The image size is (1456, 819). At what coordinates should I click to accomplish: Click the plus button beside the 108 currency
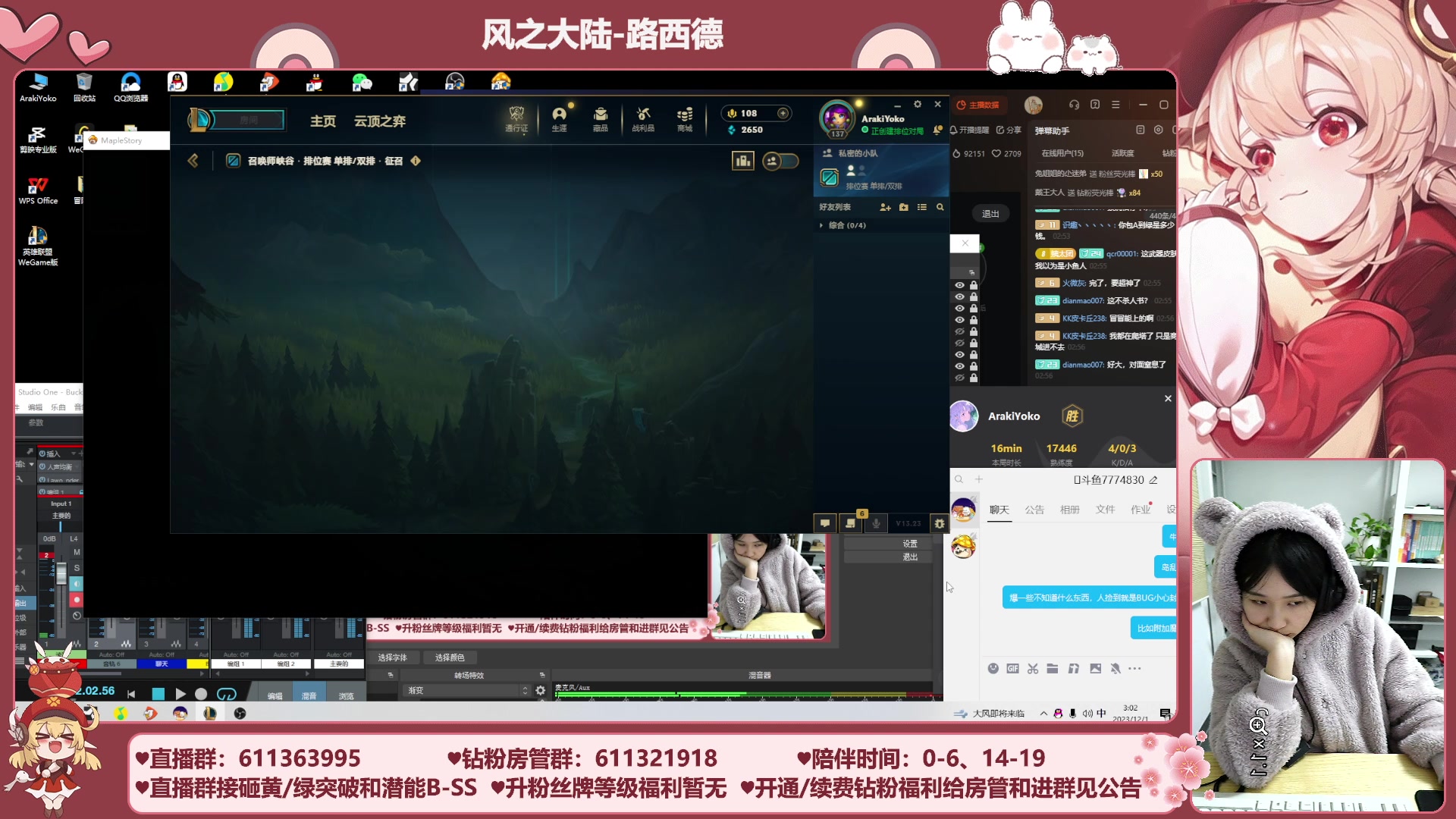coord(783,113)
